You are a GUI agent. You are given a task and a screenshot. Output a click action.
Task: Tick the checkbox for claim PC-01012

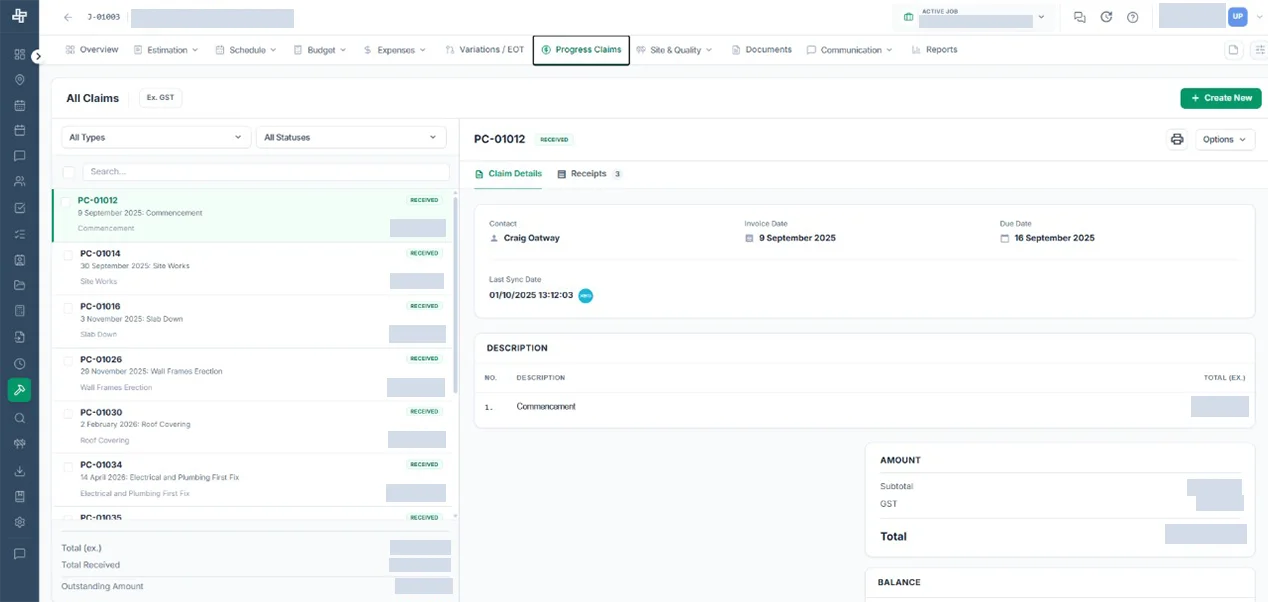click(66, 202)
